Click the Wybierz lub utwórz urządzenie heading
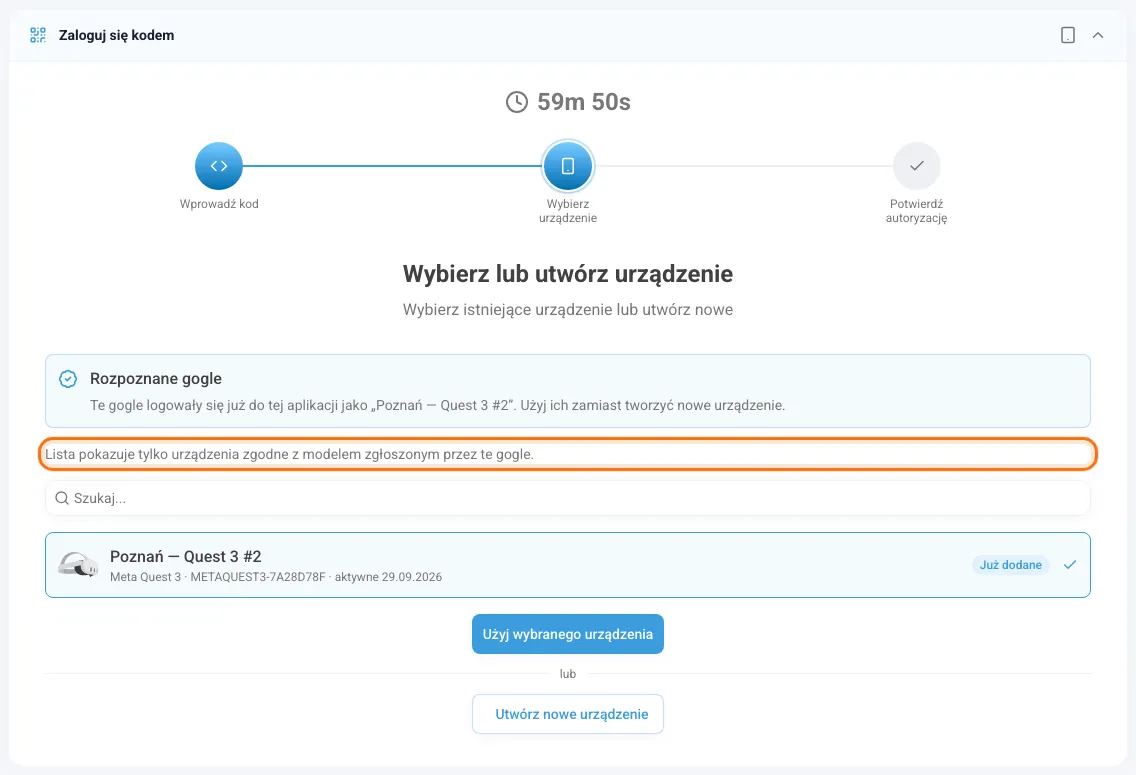The image size is (1136, 775). 568,274
